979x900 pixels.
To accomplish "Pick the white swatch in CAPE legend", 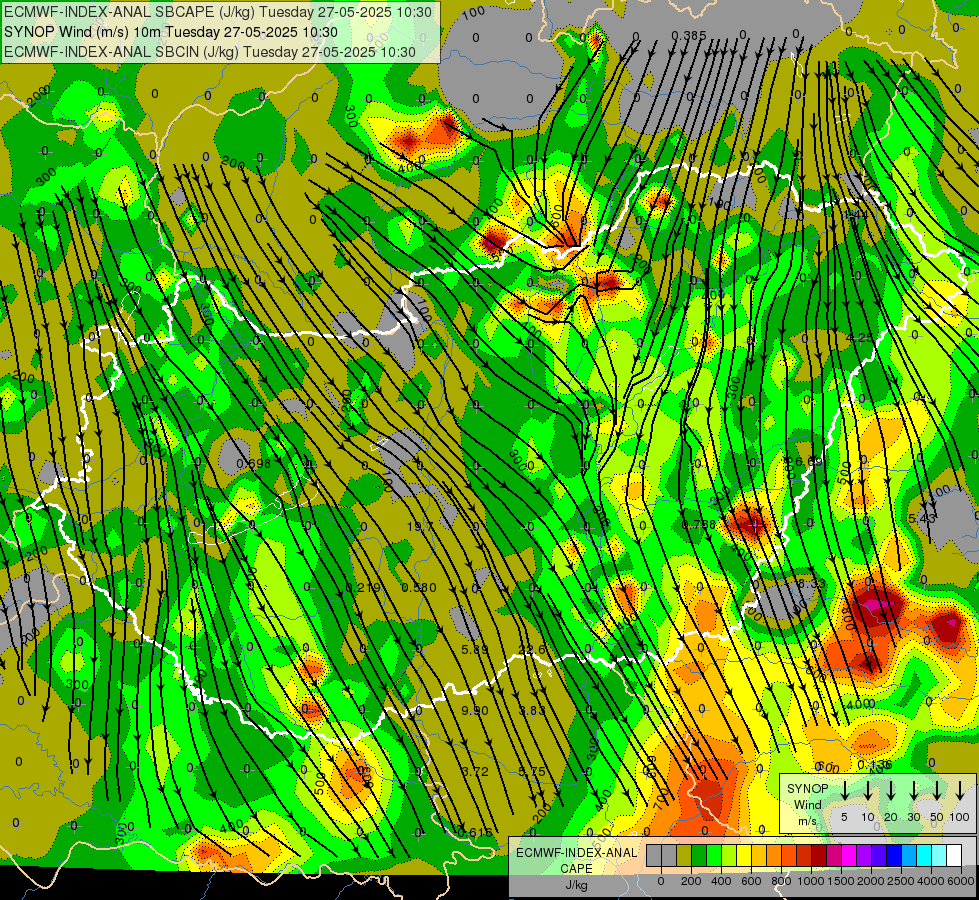I will coord(955,855).
